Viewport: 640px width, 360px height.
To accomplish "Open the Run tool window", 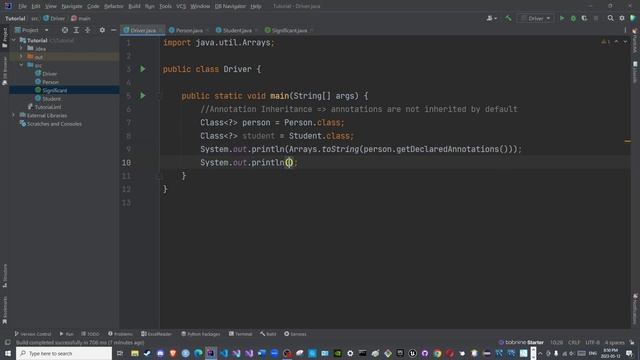I will point(66,334).
